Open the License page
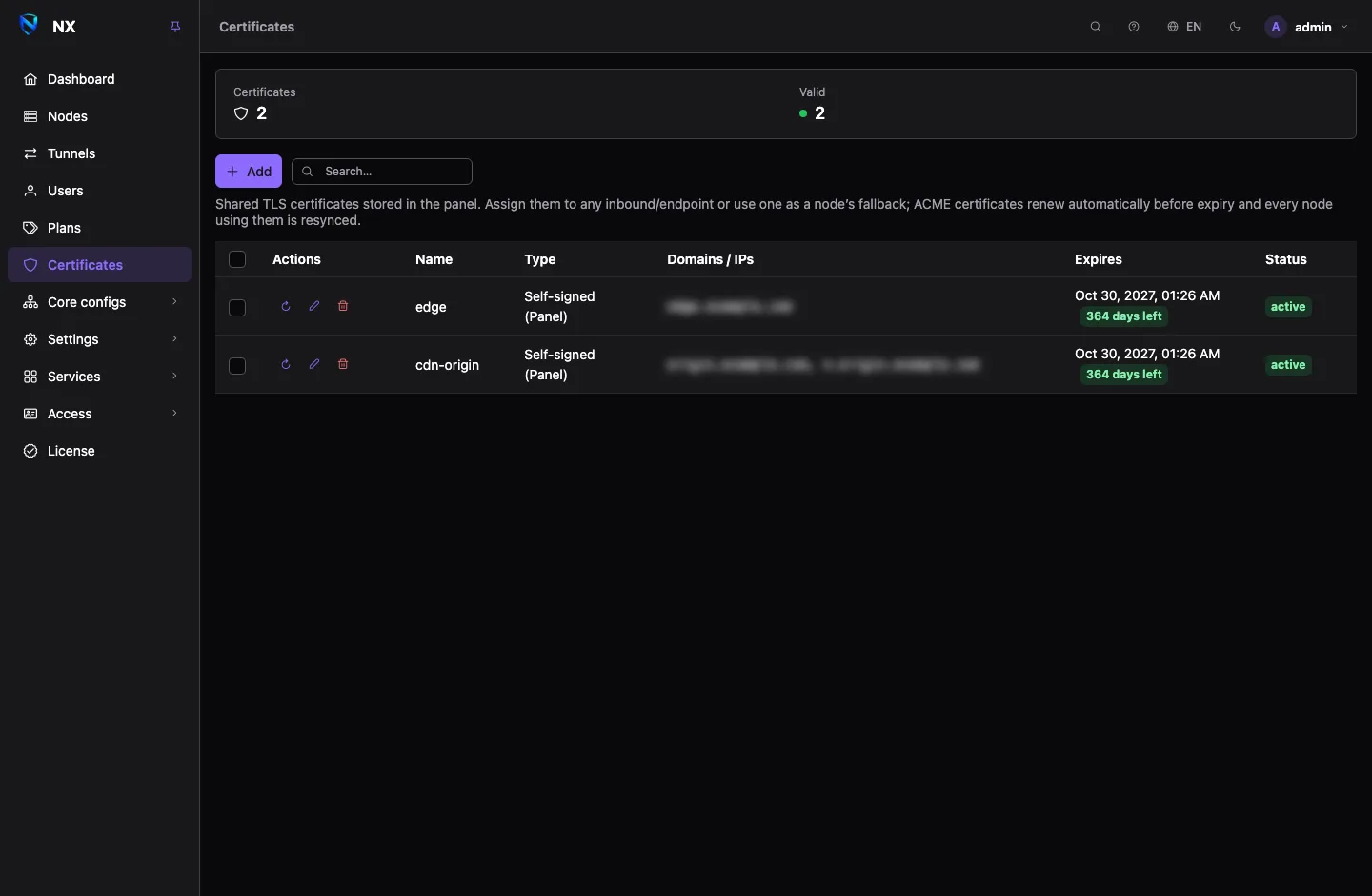This screenshot has width=1372, height=896. (x=100, y=451)
